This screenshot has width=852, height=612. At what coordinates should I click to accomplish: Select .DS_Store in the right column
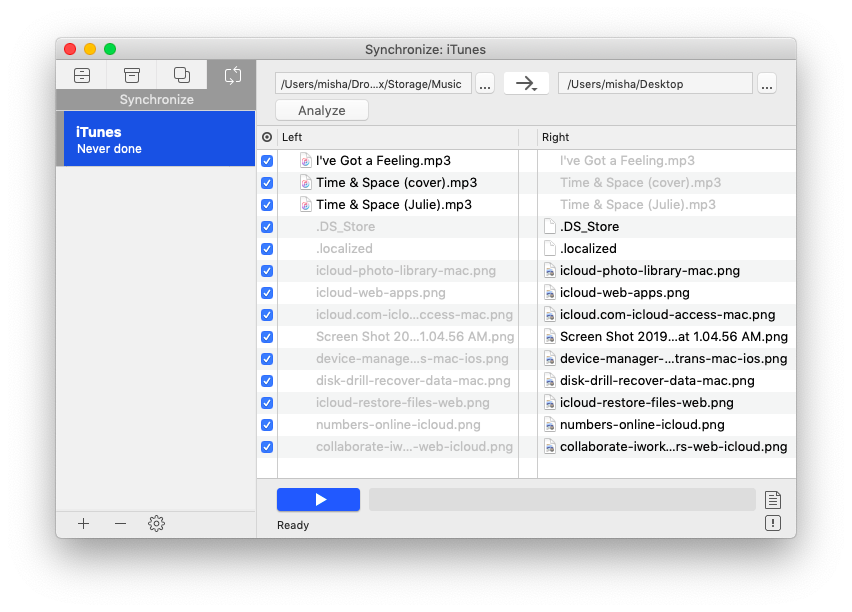click(x=590, y=227)
